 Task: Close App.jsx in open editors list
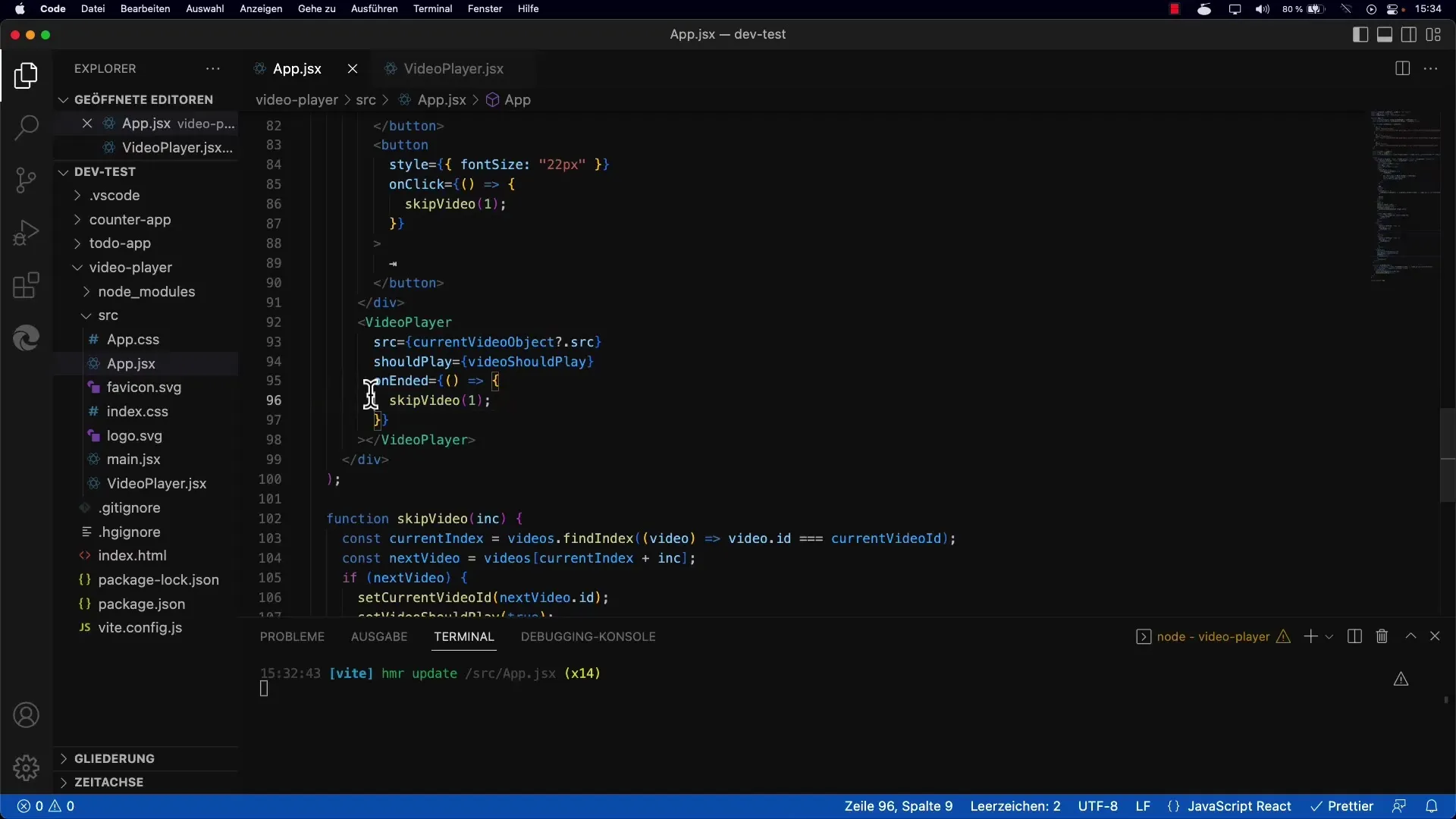(x=87, y=124)
